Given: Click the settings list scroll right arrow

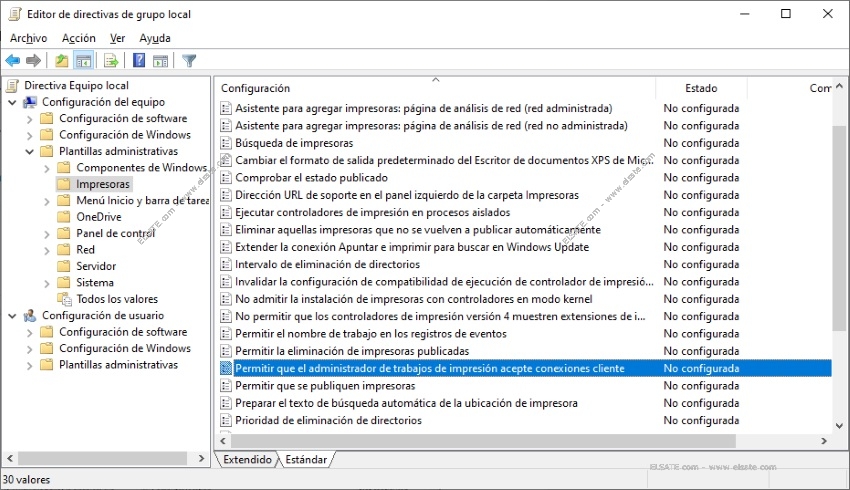Looking at the screenshot, I should [824, 441].
